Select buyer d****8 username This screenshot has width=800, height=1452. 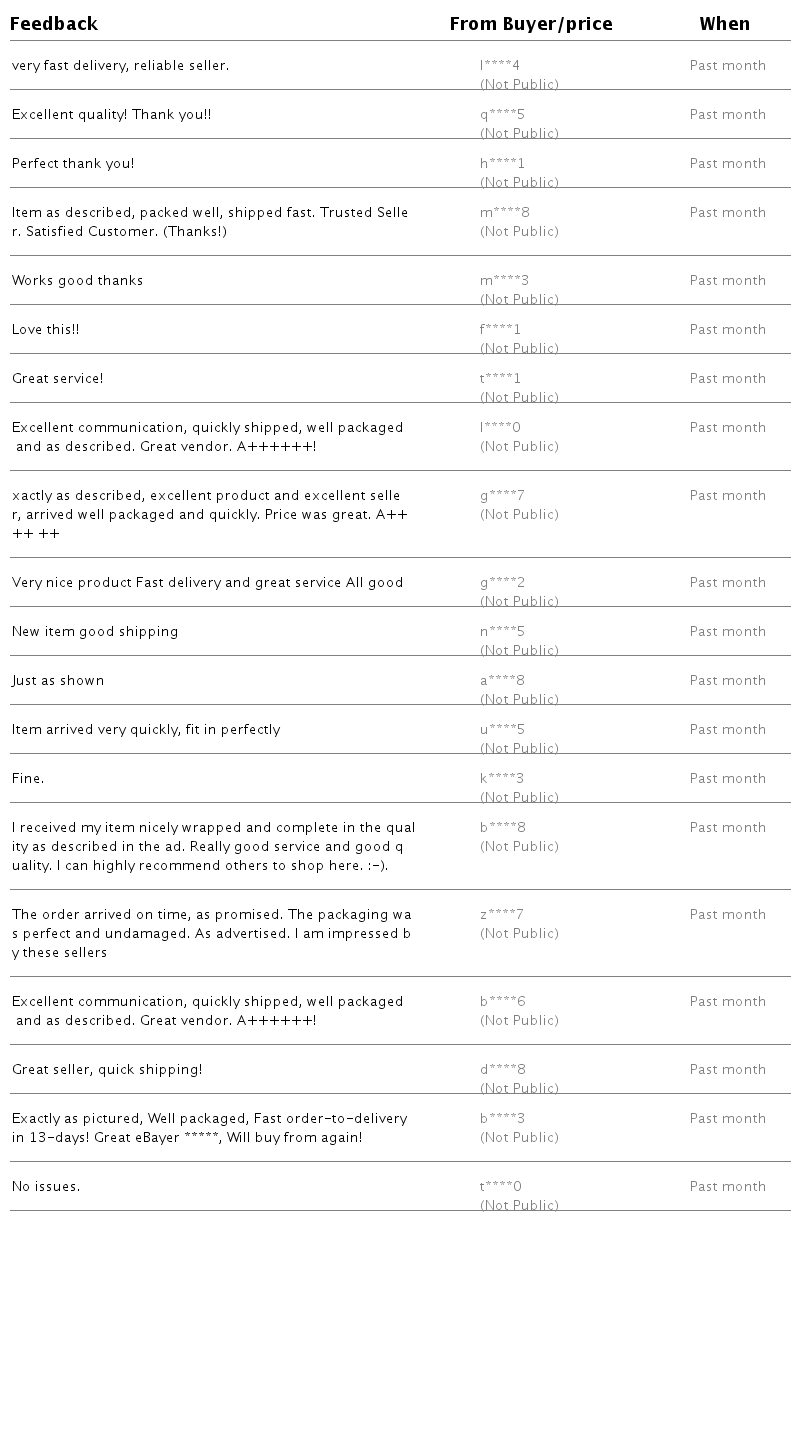pos(503,1070)
